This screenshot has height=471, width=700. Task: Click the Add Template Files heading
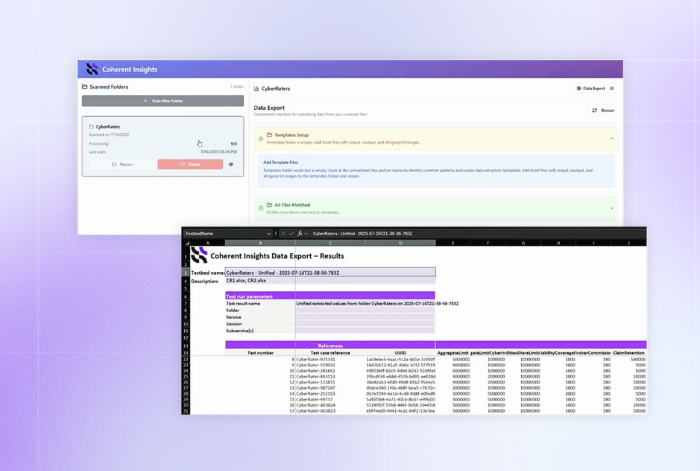coord(280,163)
